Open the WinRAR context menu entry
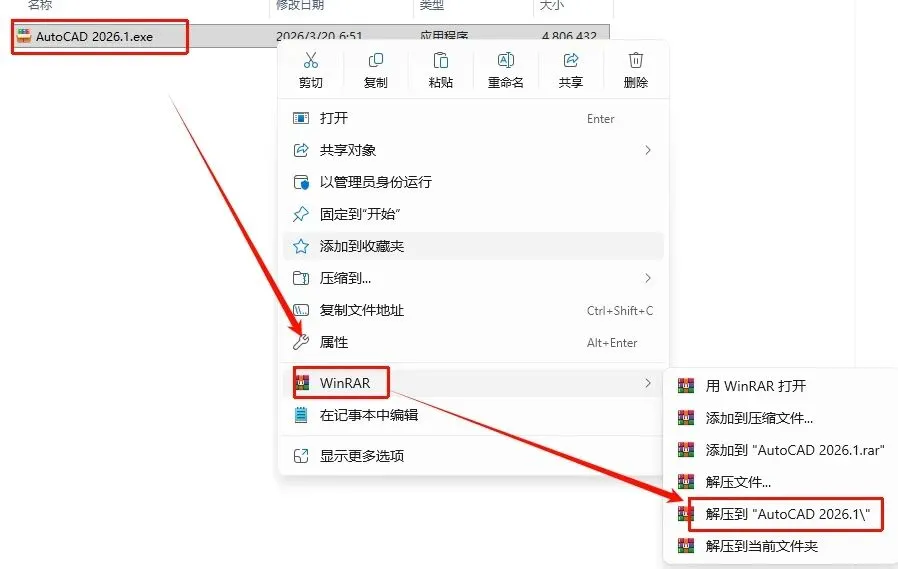This screenshot has width=898, height=569. coord(473,383)
